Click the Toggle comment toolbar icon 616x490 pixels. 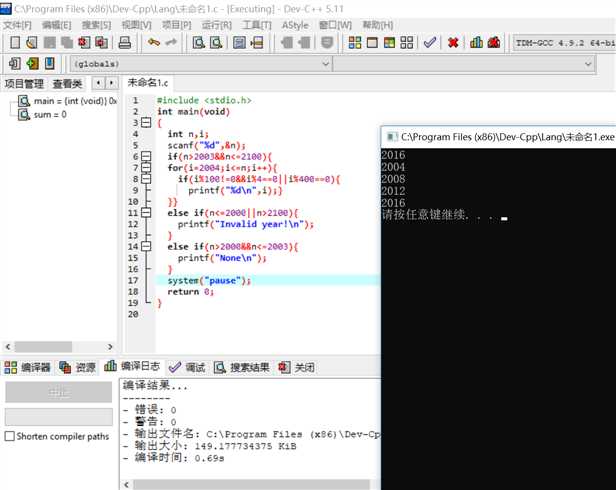click(327, 42)
